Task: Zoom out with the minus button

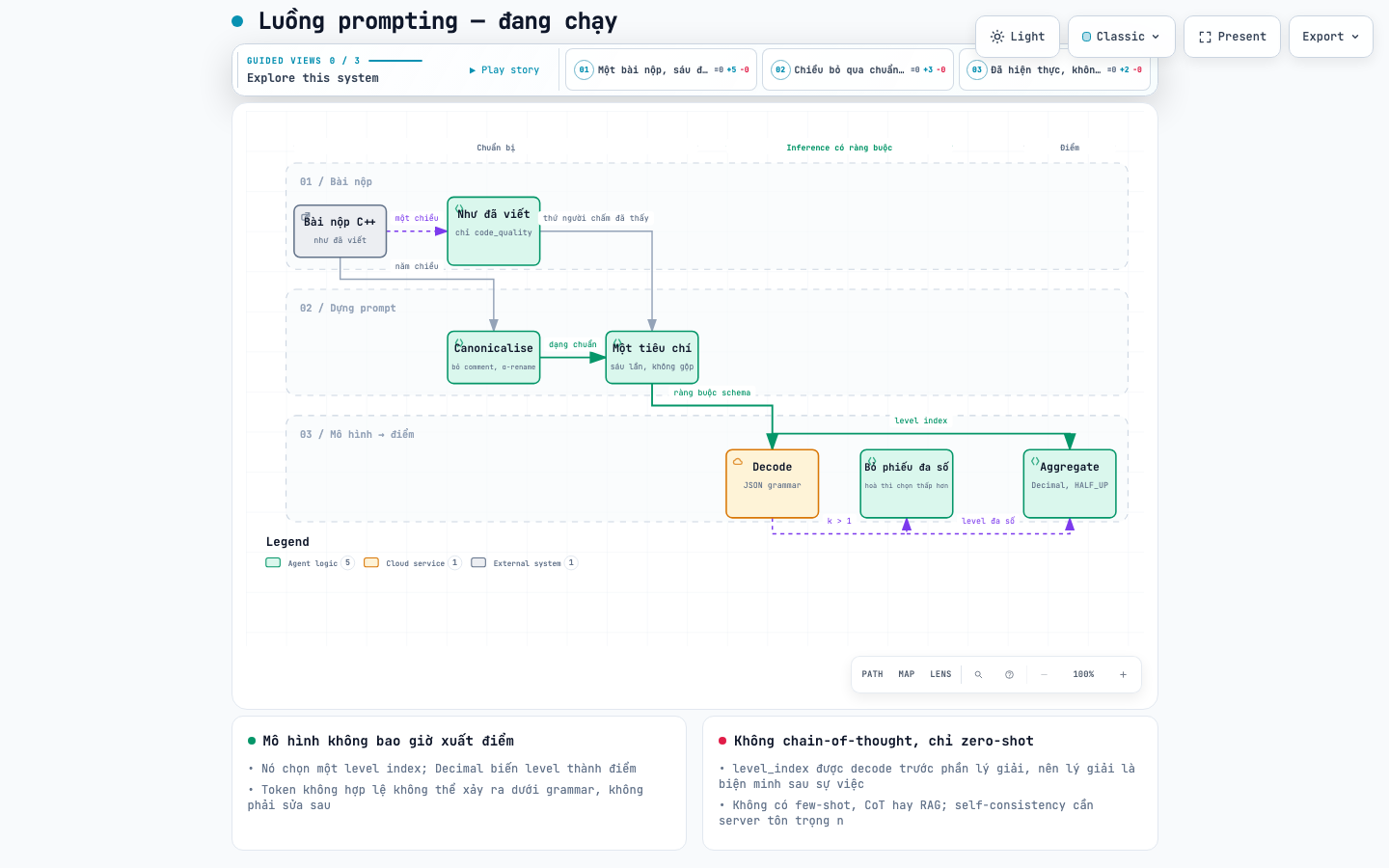Action: (x=1044, y=675)
